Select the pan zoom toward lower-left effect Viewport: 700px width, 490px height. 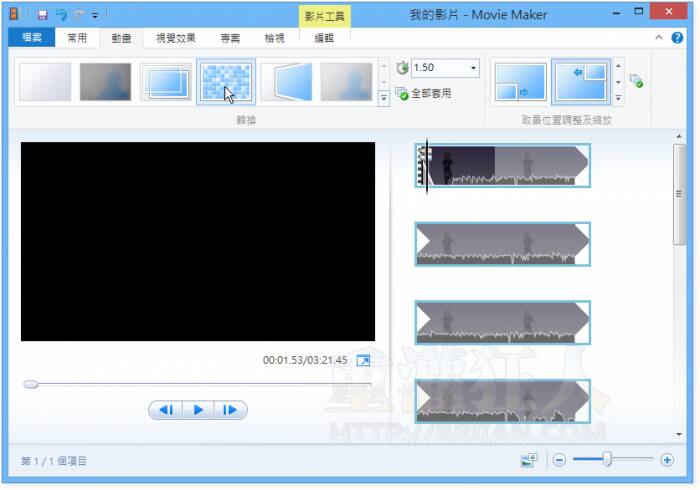521,82
